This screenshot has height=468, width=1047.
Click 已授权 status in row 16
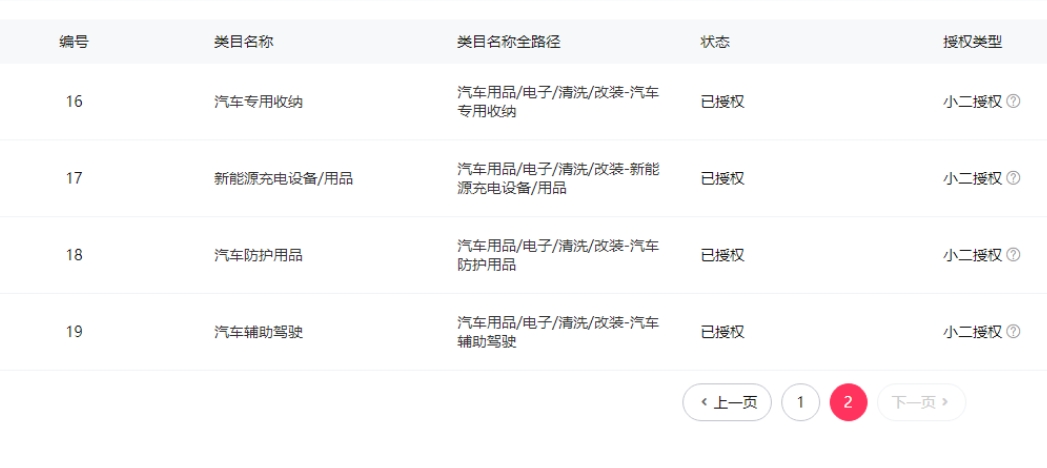(x=722, y=101)
